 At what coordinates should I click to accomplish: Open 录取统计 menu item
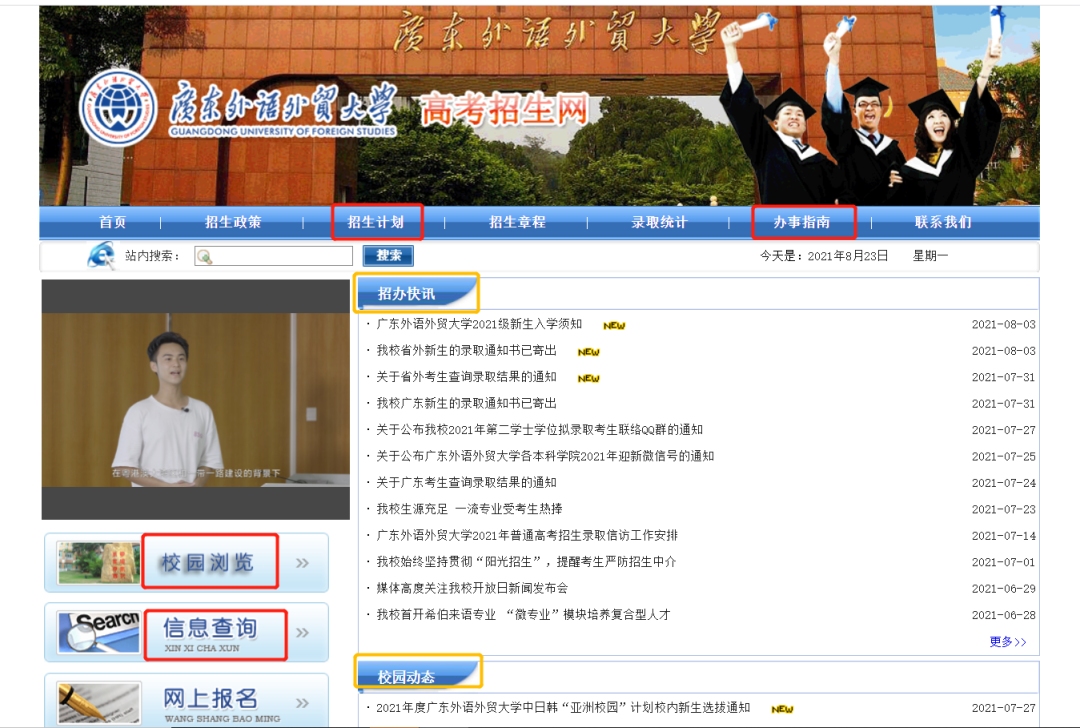(659, 222)
